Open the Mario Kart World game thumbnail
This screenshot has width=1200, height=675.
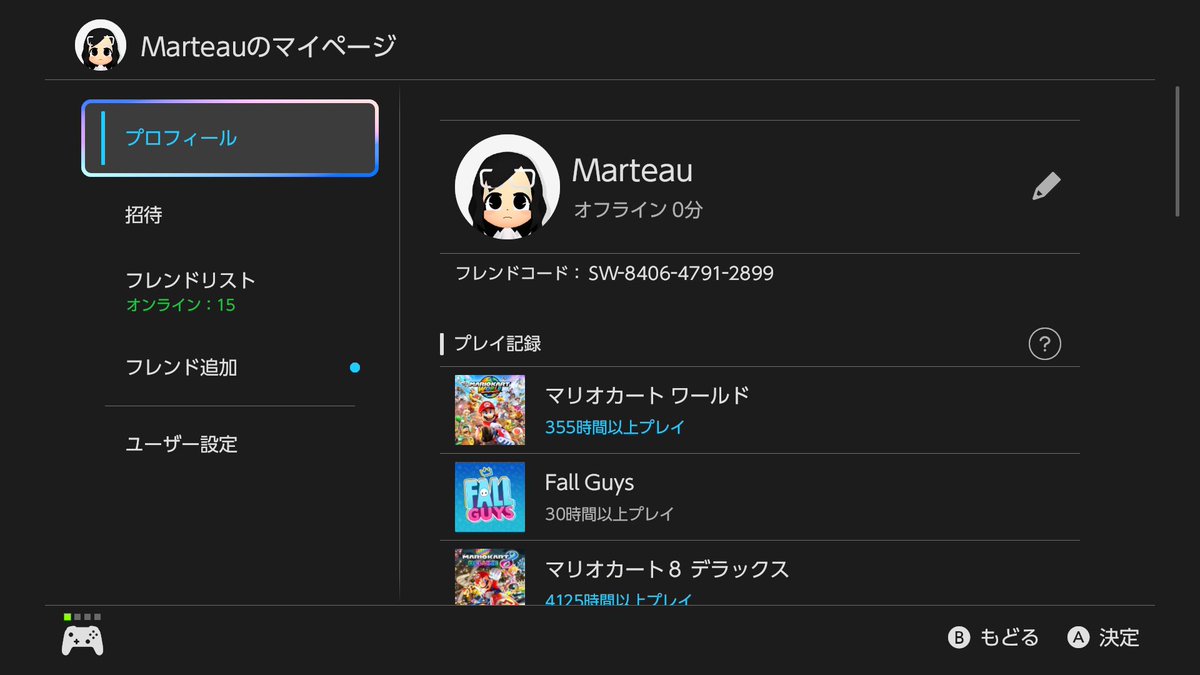(490, 410)
